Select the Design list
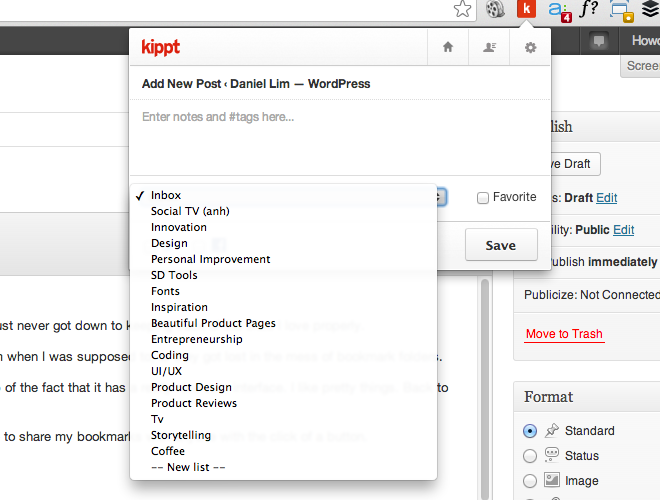Viewport: 660px width, 500px height. (283, 243)
